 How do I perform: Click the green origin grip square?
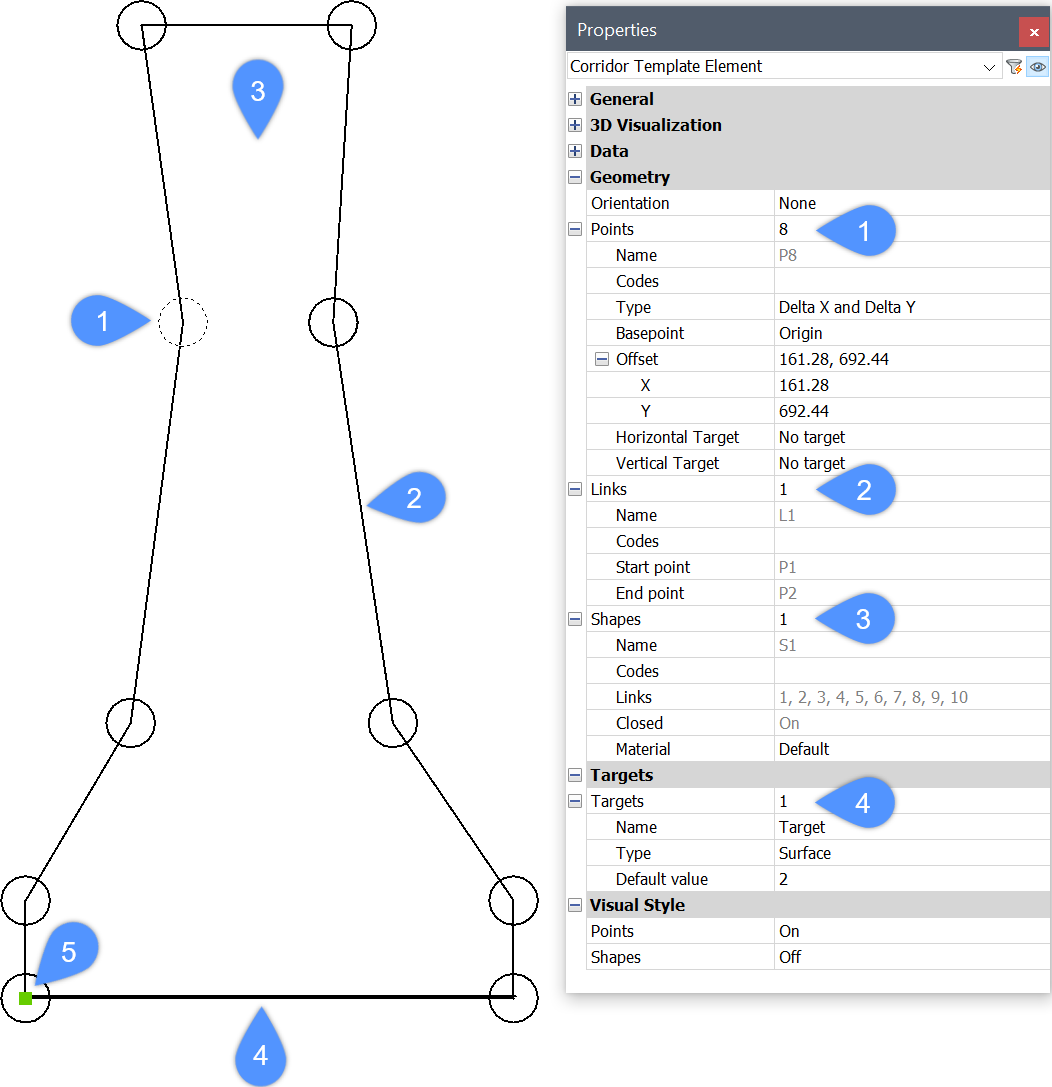point(25,998)
